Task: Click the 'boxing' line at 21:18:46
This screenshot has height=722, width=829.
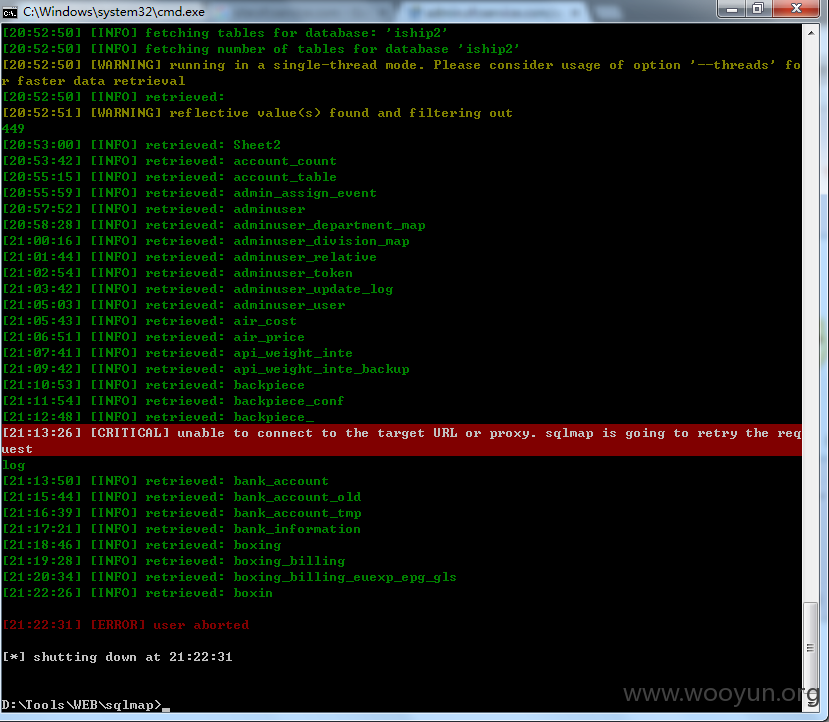Action: tap(142, 545)
